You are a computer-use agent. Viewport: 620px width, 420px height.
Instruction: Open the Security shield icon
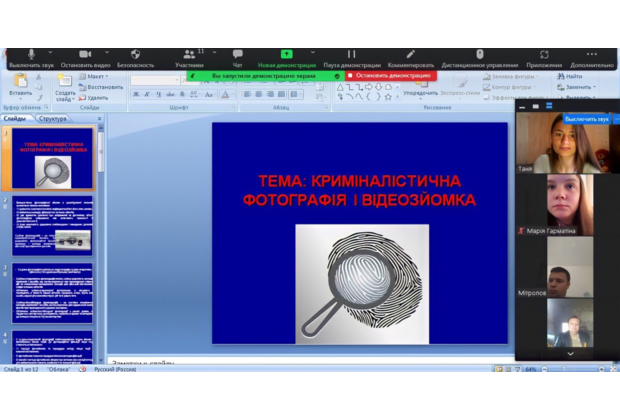136,54
